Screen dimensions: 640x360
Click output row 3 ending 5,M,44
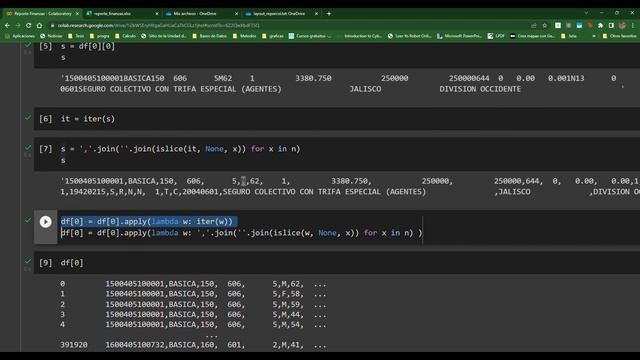pos(193,314)
